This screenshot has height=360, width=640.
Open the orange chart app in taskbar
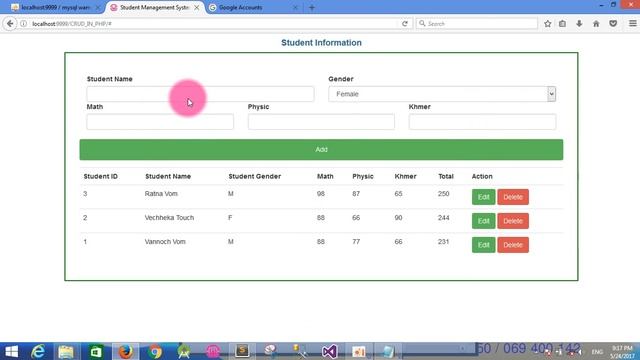pyautogui.click(x=359, y=351)
